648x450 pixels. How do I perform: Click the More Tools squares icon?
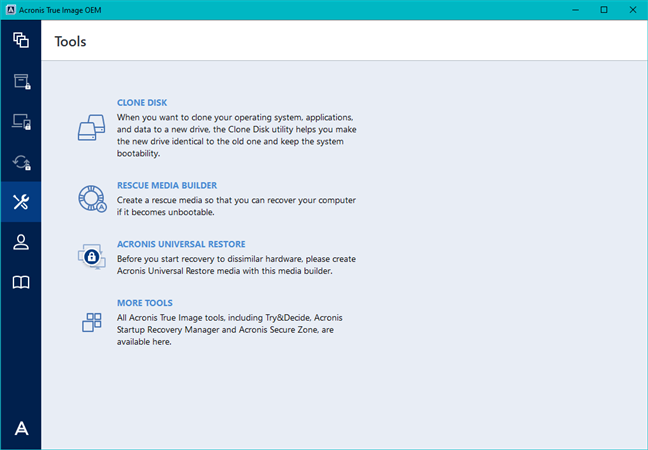tap(92, 322)
